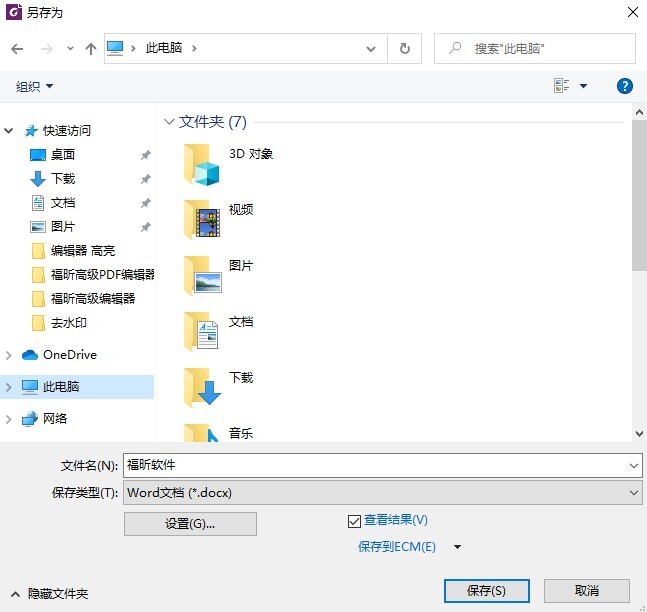The width and height of the screenshot is (647, 612).
Task: Click the back navigation arrow
Action: click(x=17, y=49)
